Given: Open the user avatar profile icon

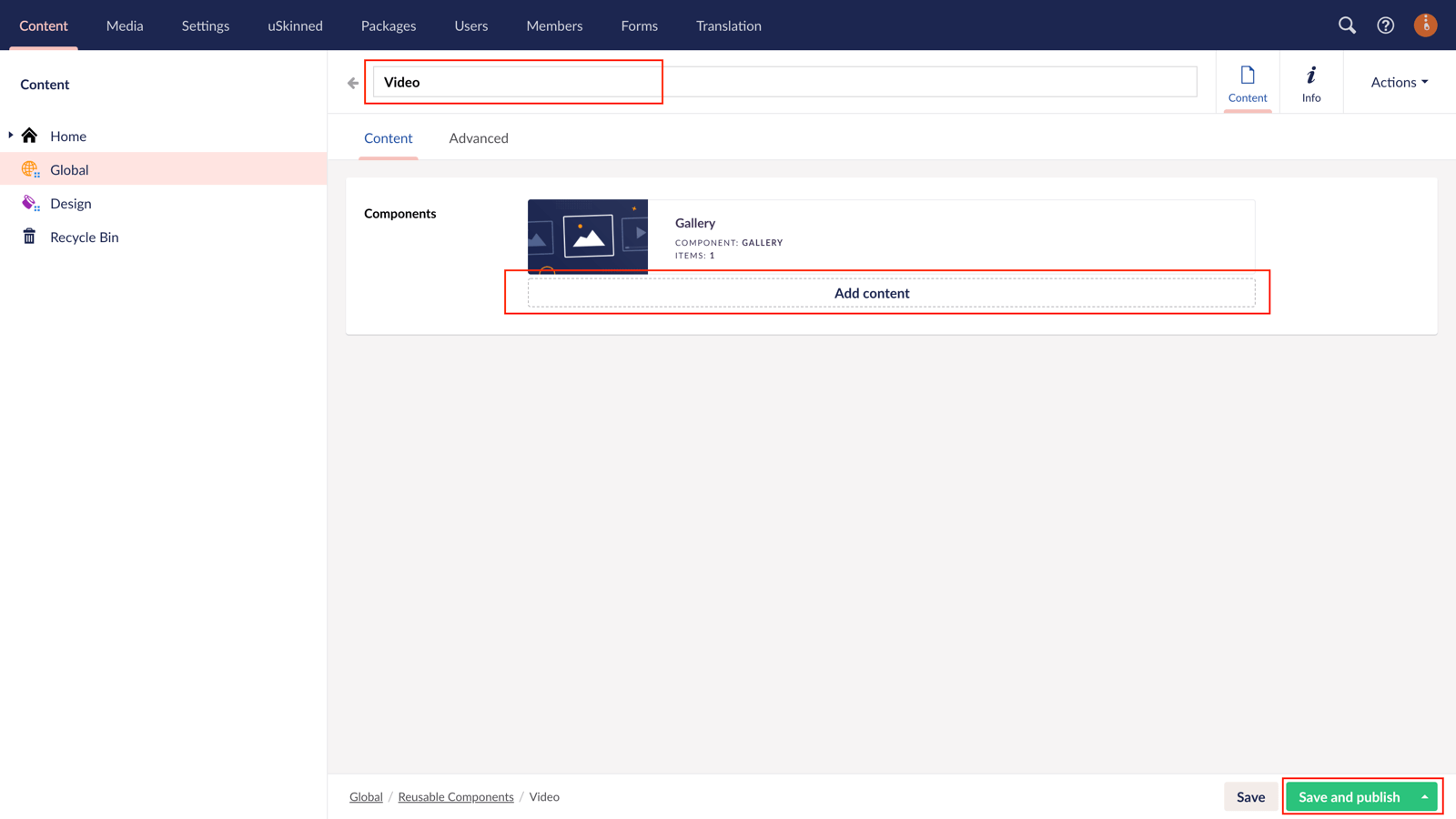Looking at the screenshot, I should tap(1425, 25).
